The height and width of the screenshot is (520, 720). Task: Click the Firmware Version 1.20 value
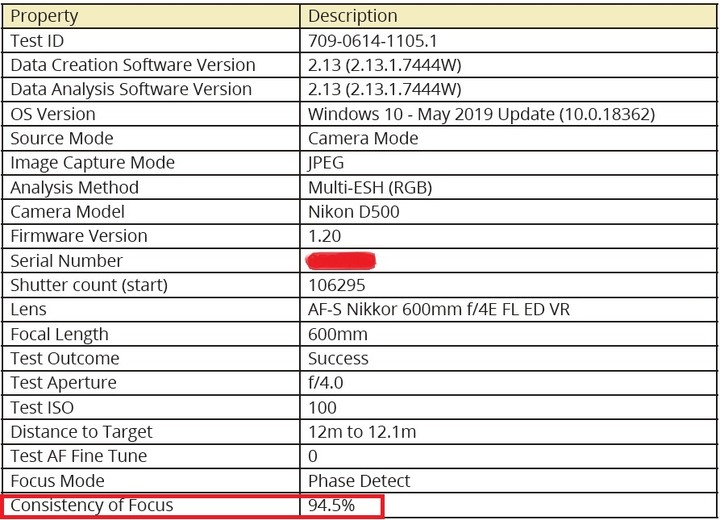(324, 236)
